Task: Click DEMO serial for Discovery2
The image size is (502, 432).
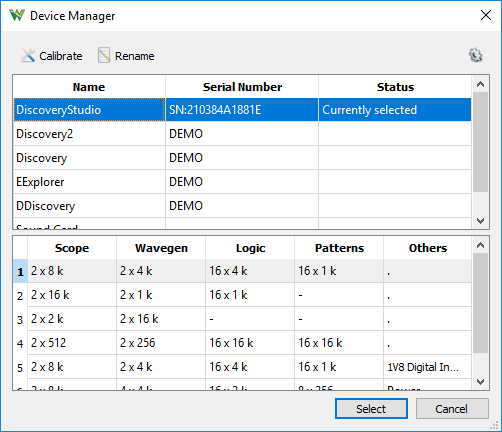Action: coord(242,134)
